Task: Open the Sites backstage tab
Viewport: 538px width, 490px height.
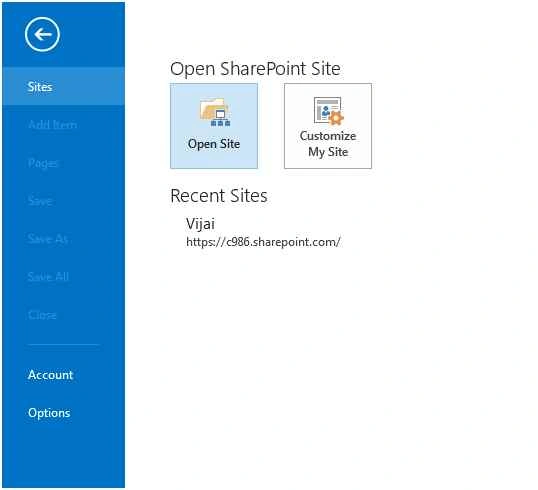Action: 63,86
